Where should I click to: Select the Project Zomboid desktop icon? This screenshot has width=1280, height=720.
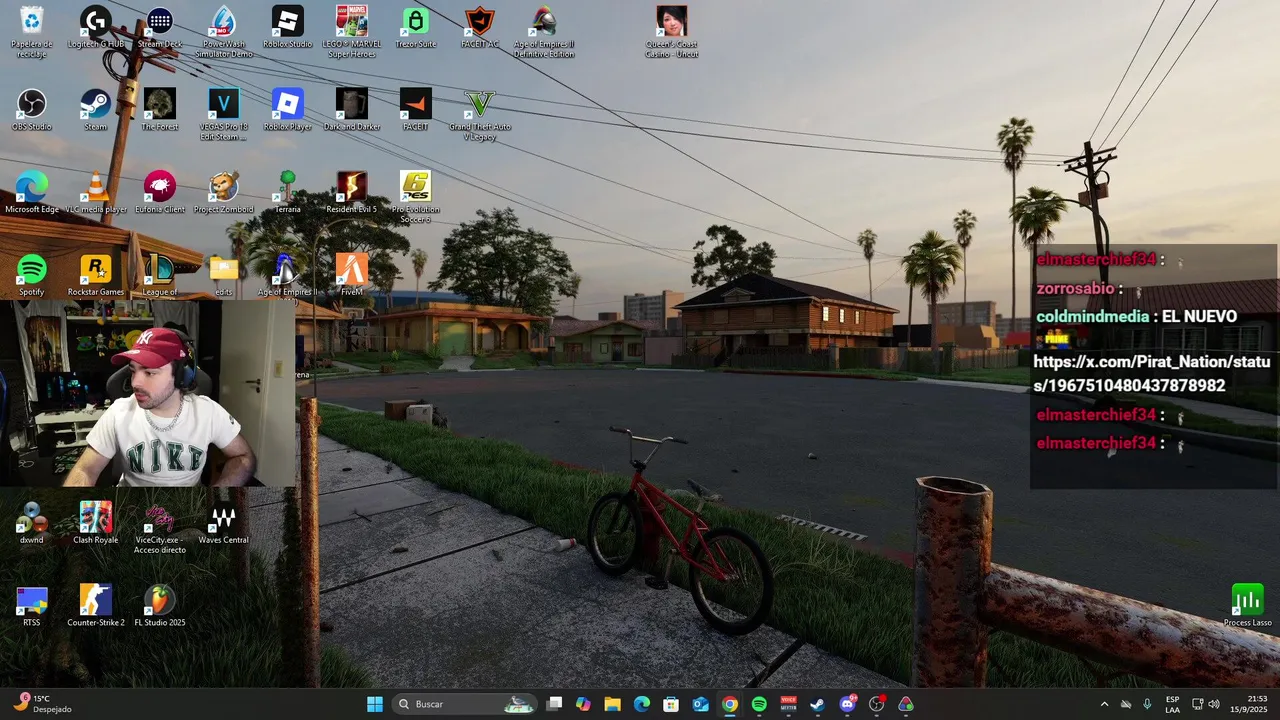point(224,192)
